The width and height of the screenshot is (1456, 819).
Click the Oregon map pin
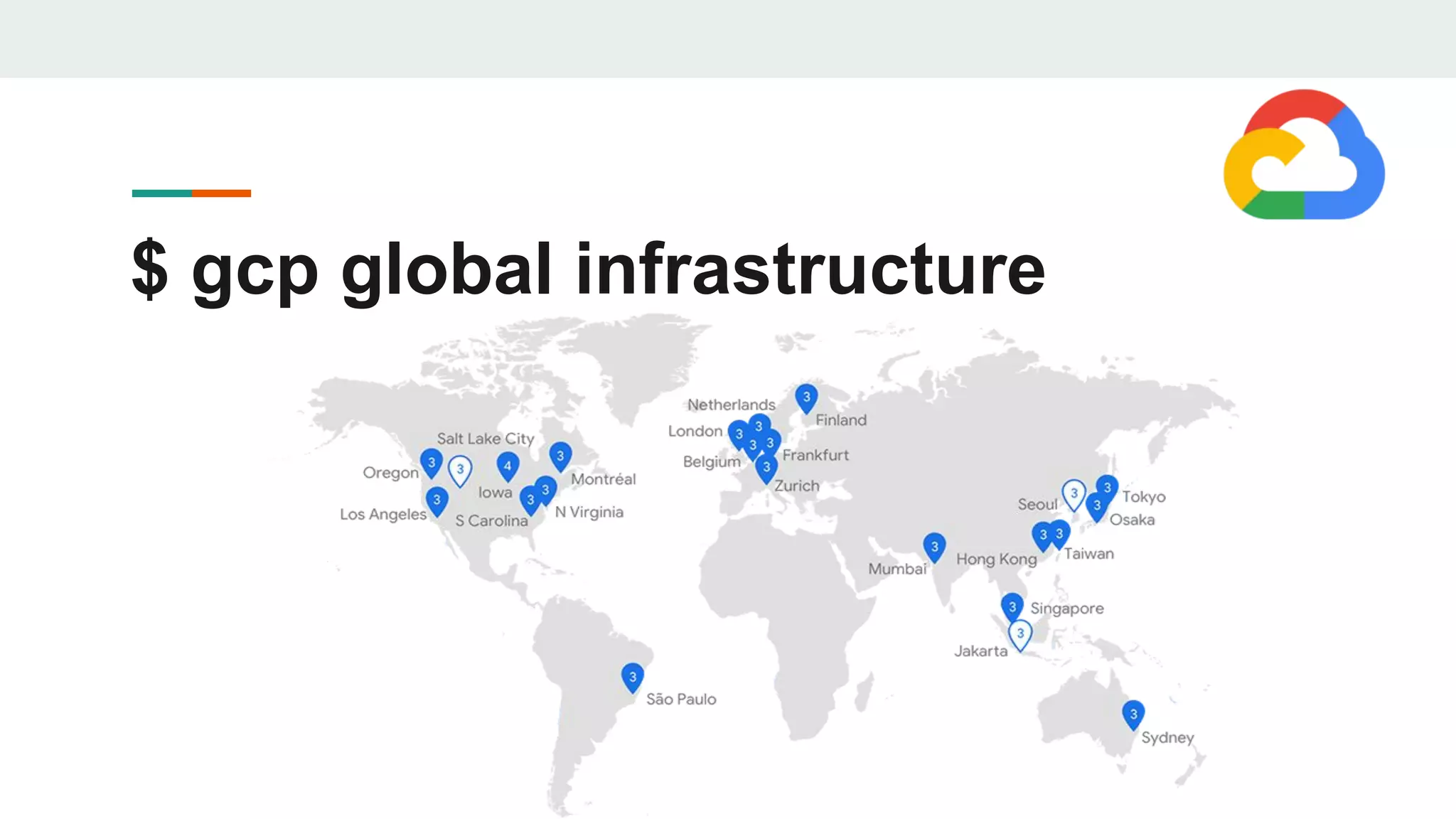coord(432,464)
